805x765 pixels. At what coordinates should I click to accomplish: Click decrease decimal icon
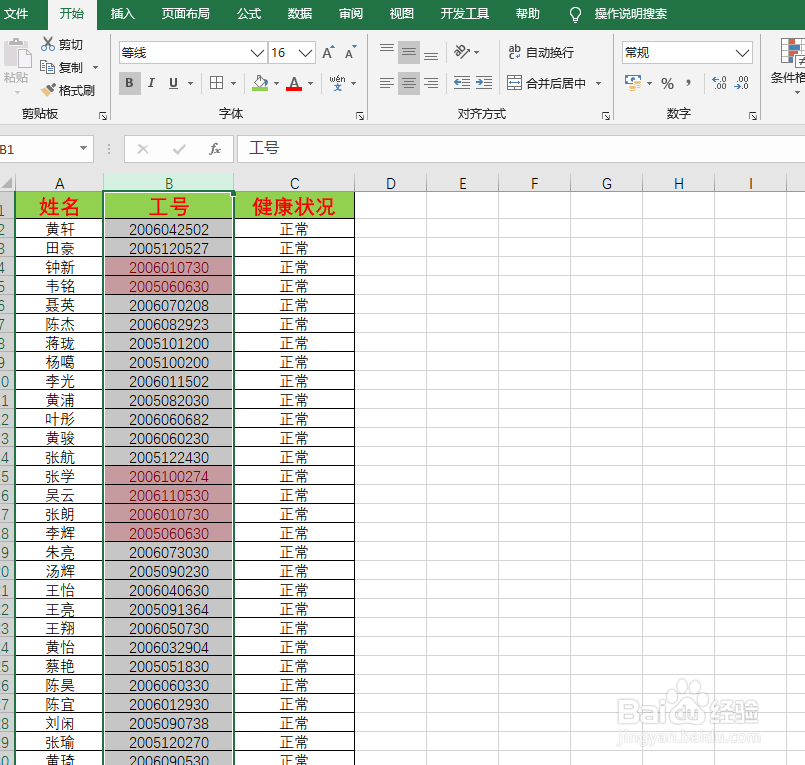click(x=742, y=83)
